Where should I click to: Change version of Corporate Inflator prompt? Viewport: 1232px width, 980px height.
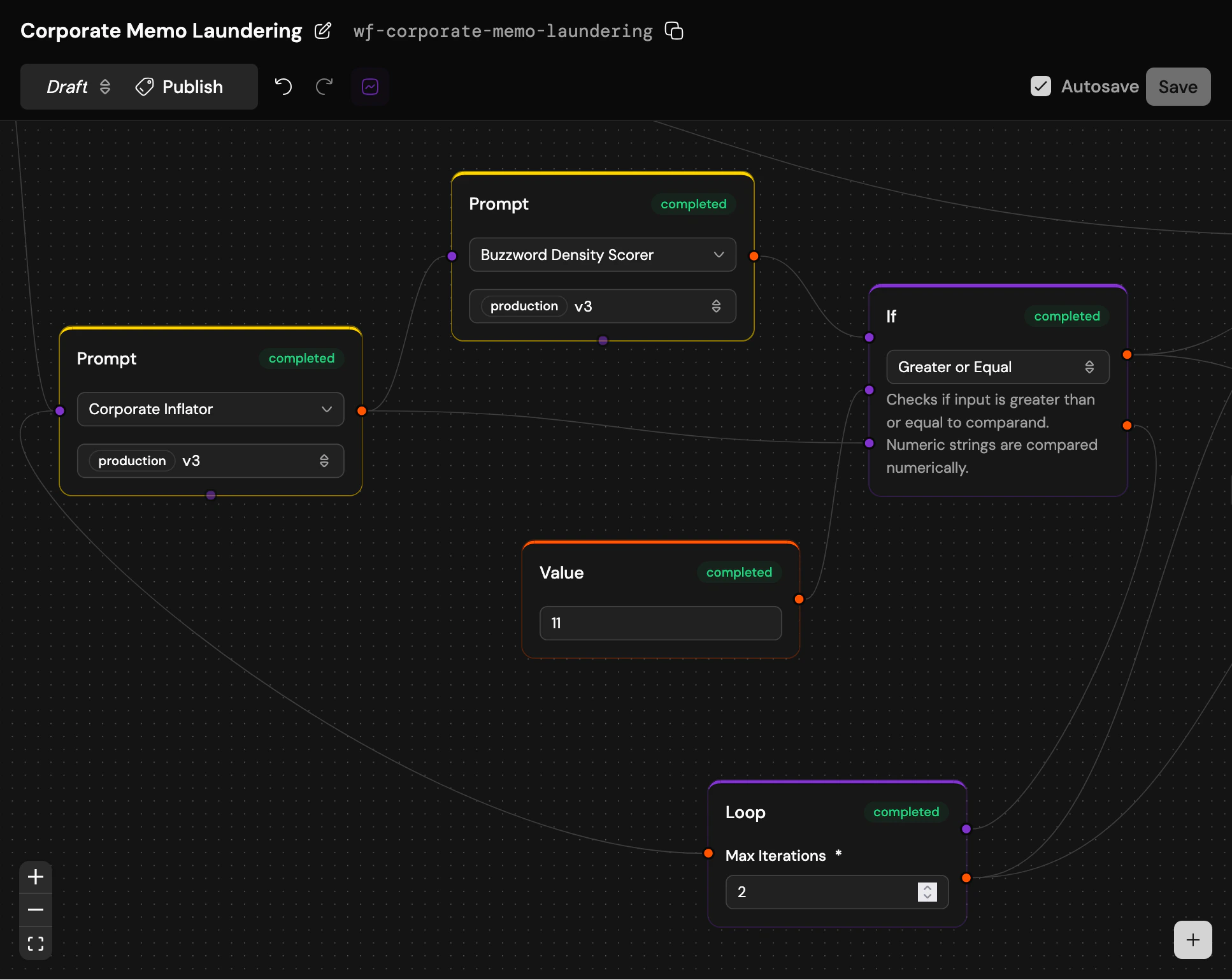tap(210, 461)
